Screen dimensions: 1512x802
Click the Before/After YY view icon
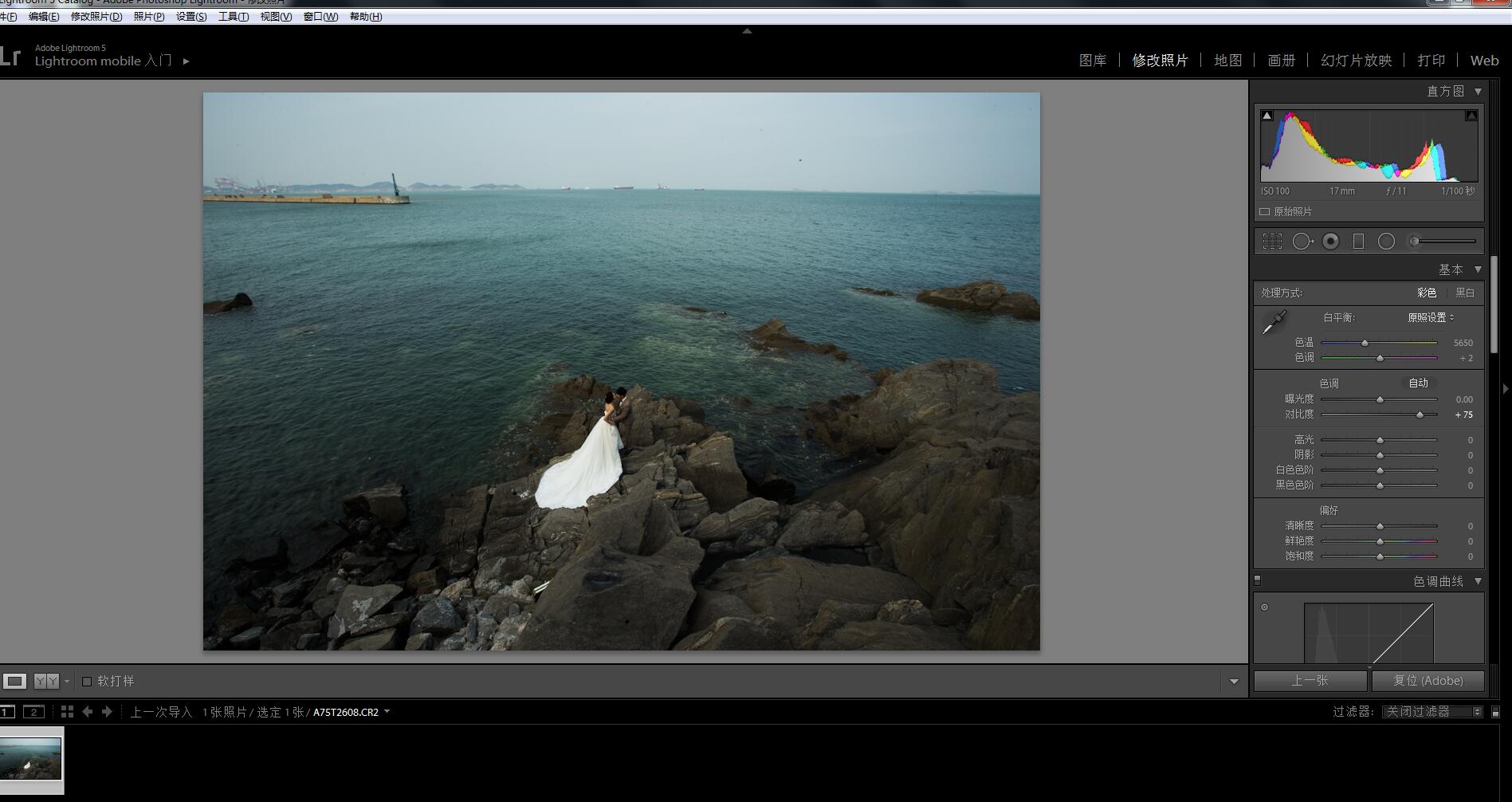click(46, 681)
